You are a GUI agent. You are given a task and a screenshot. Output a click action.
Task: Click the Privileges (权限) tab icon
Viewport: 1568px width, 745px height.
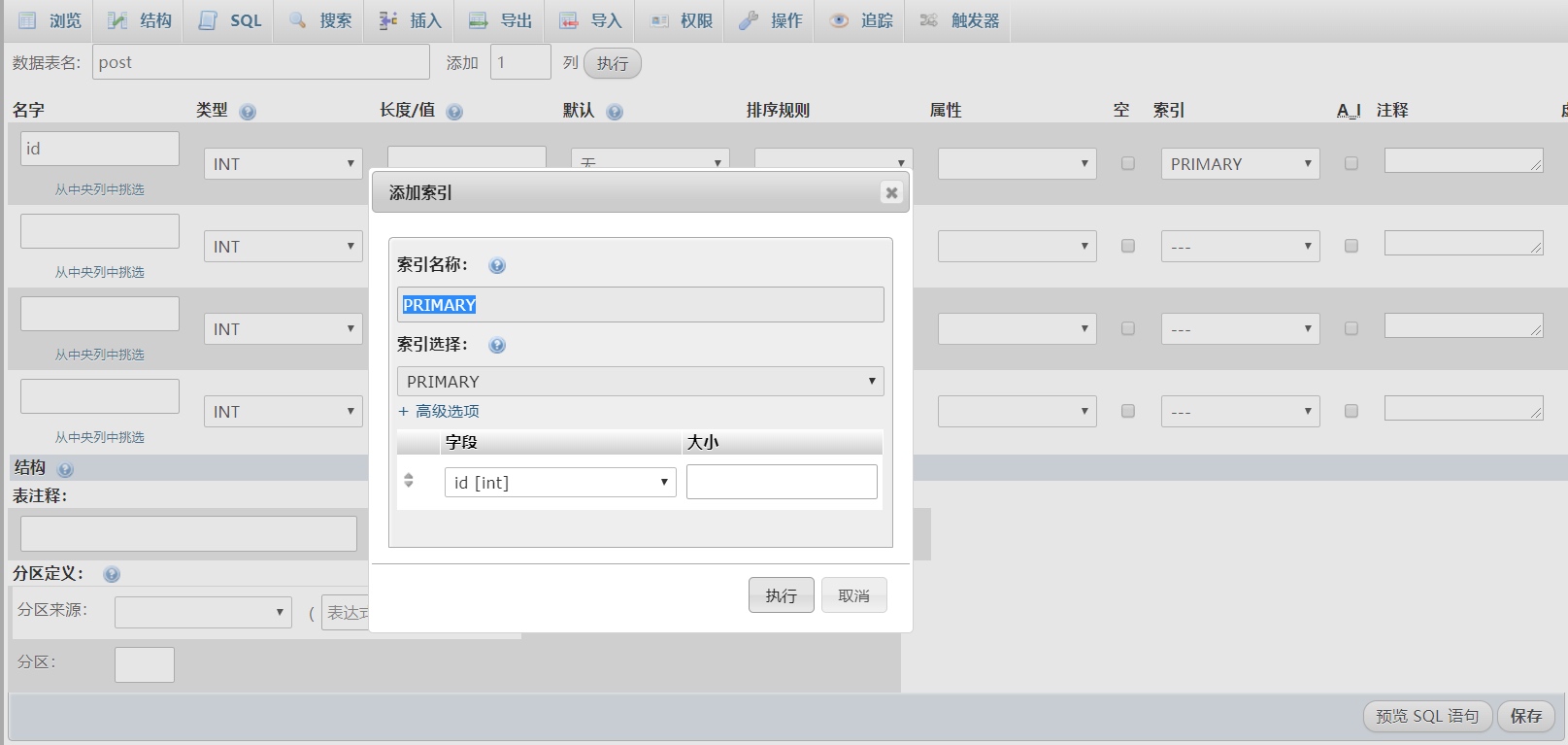pos(659,20)
